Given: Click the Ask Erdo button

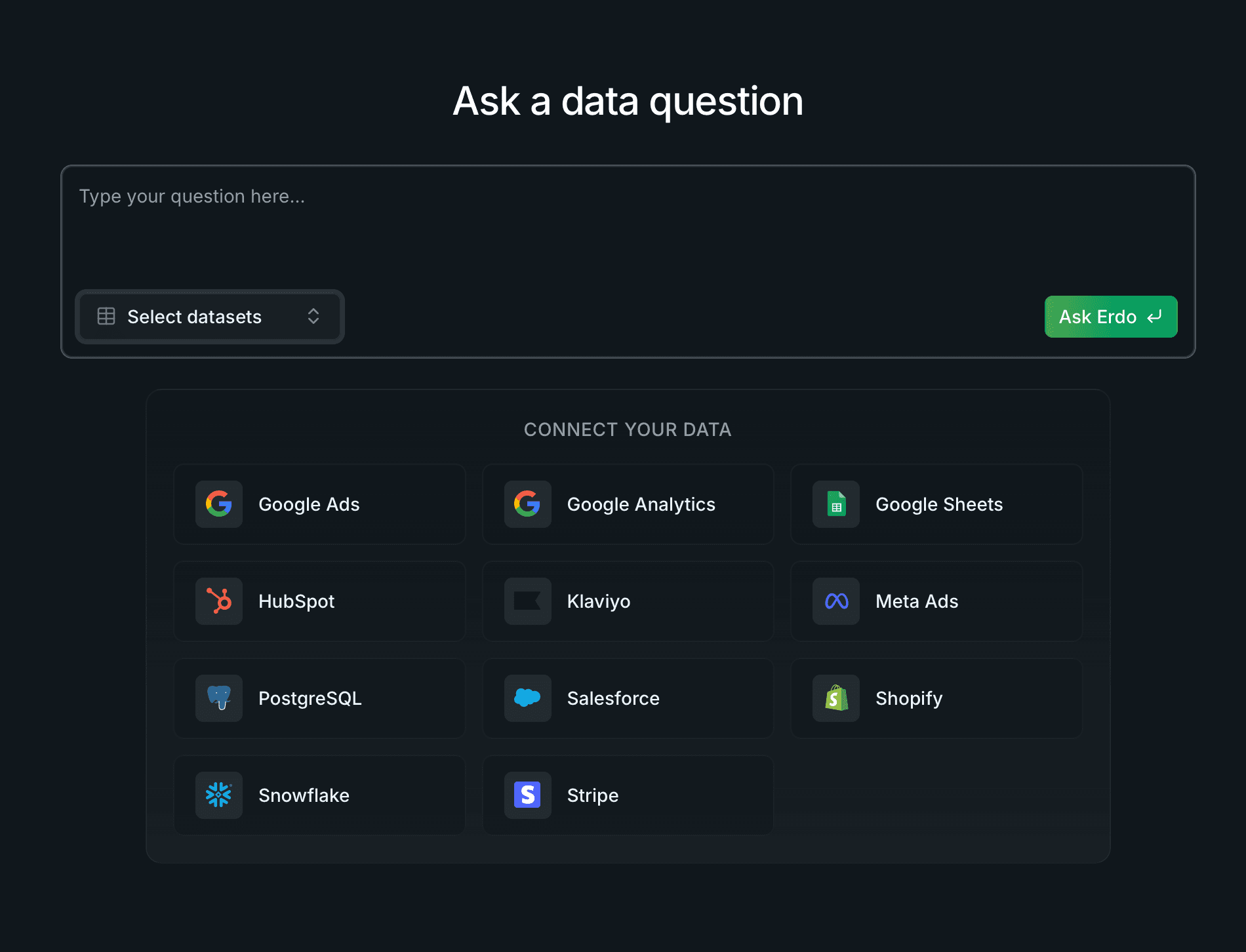Looking at the screenshot, I should [x=1110, y=317].
